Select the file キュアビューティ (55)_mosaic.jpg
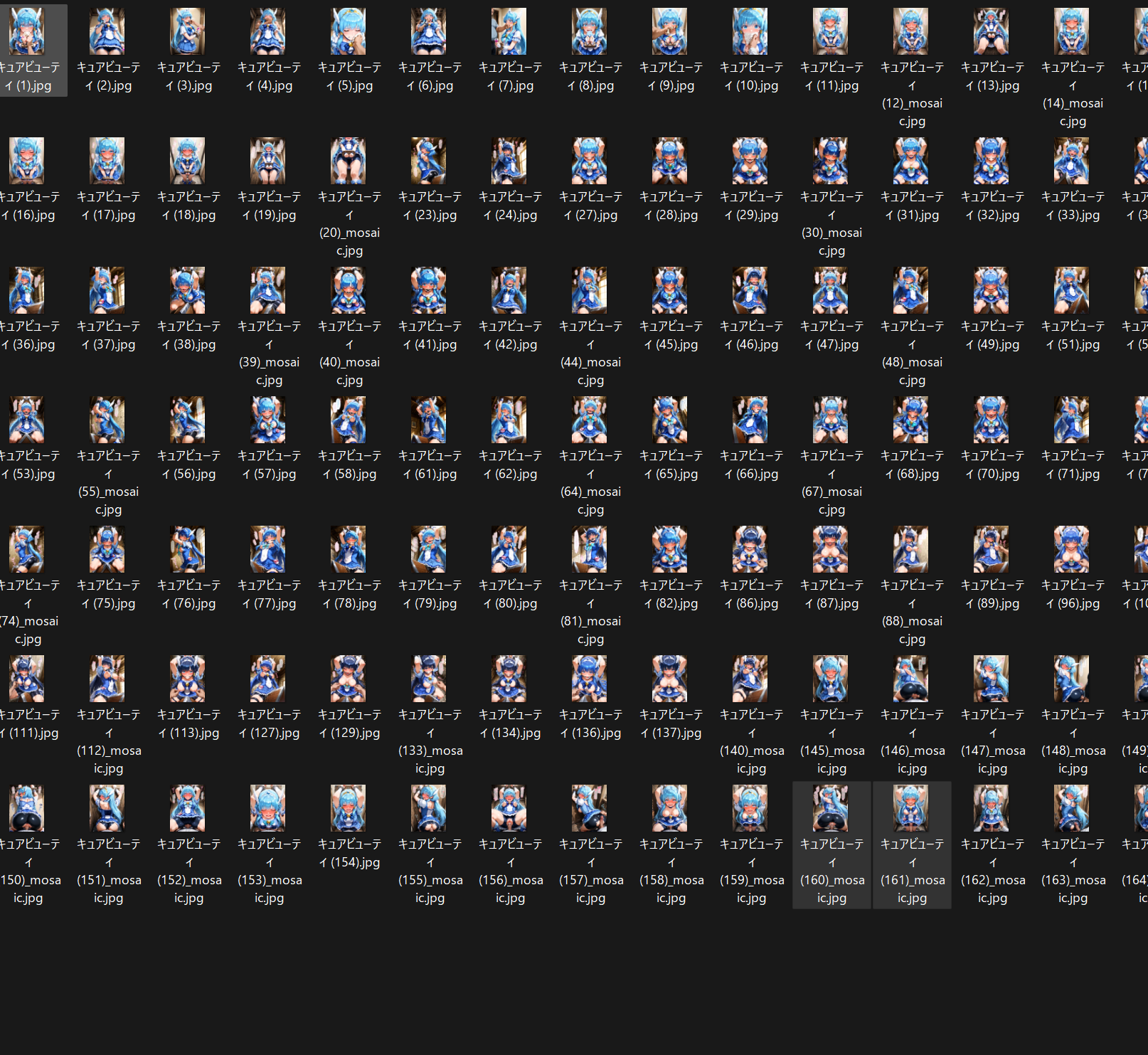 107,457
